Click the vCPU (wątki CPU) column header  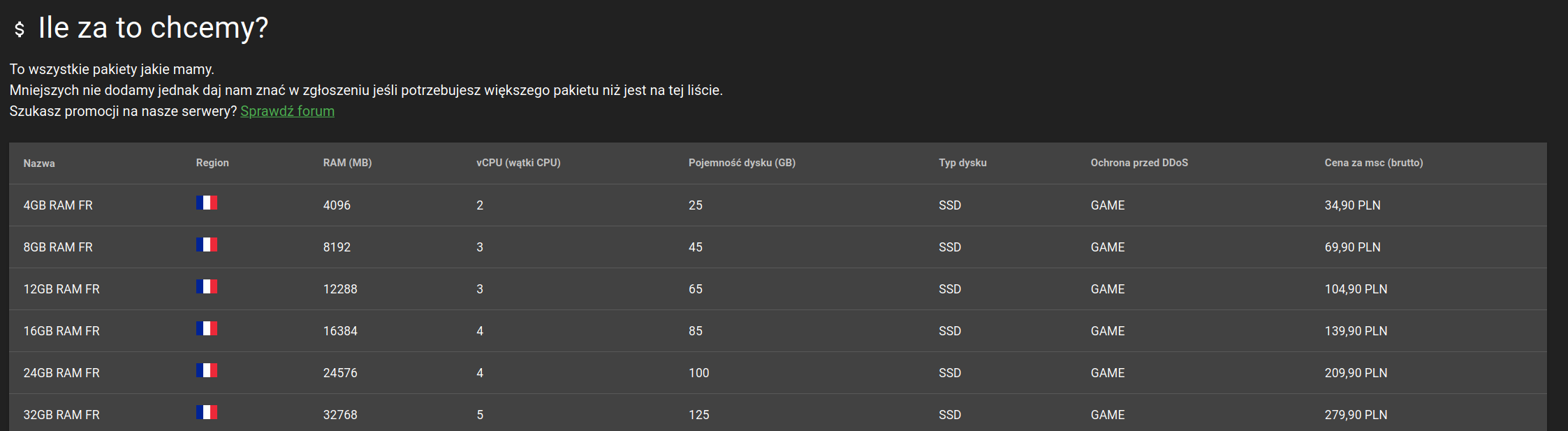click(x=518, y=163)
